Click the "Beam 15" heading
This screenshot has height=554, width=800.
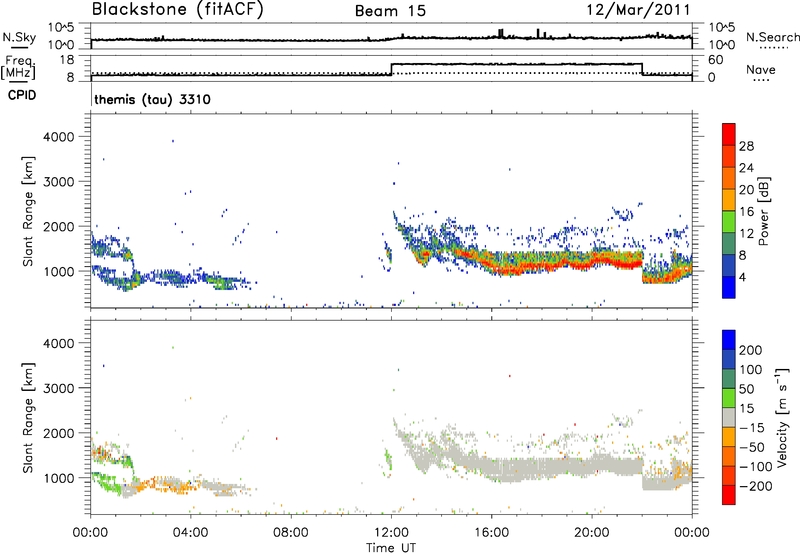390,11
